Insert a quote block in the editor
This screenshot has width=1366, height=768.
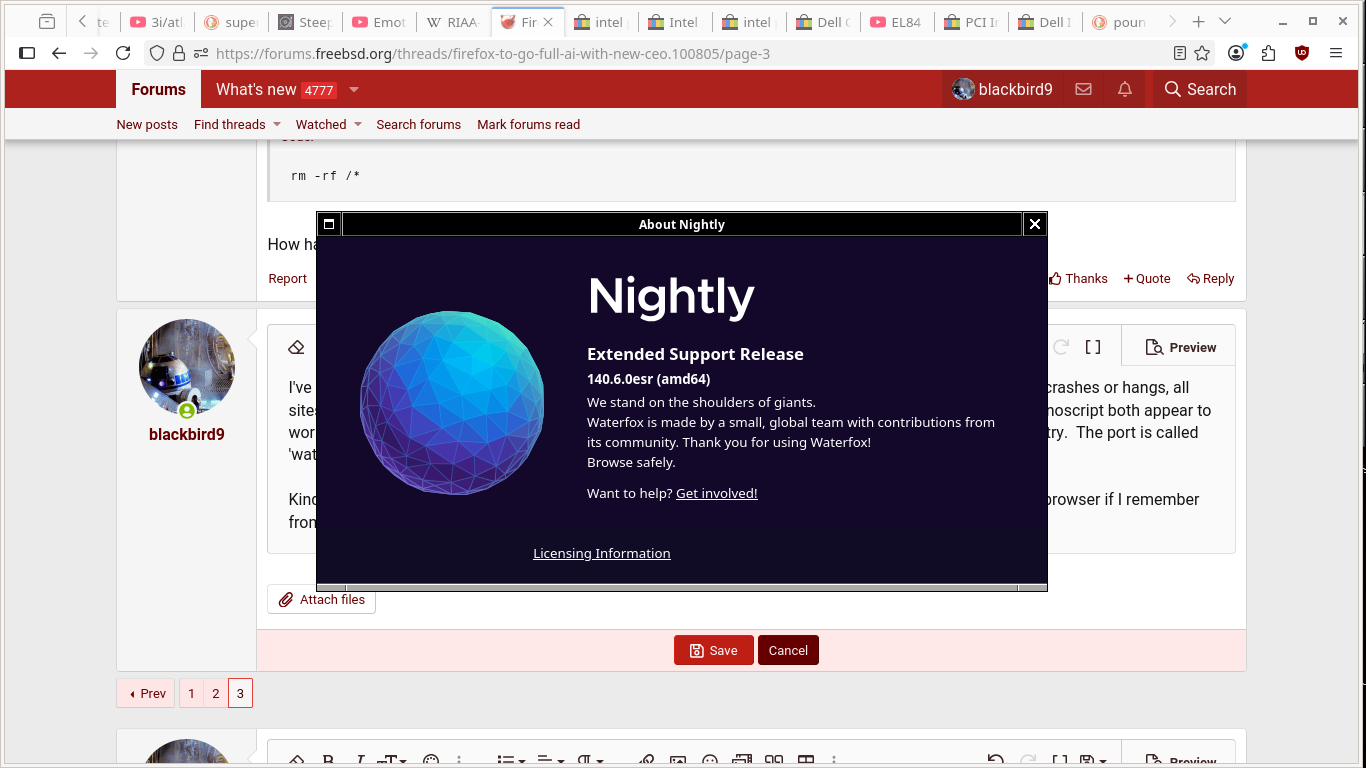tap(773, 762)
